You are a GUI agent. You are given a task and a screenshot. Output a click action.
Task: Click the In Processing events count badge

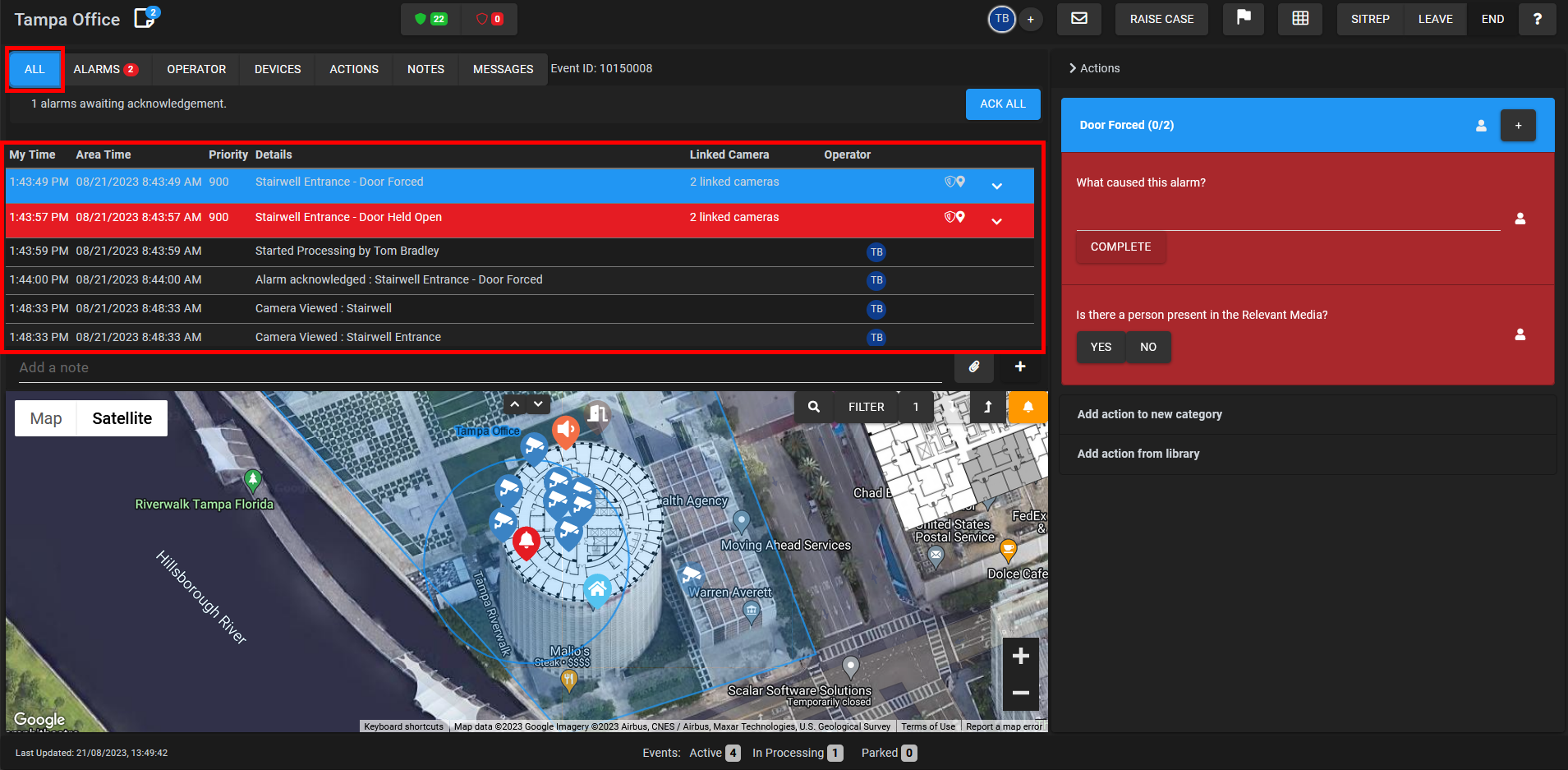tap(835, 753)
